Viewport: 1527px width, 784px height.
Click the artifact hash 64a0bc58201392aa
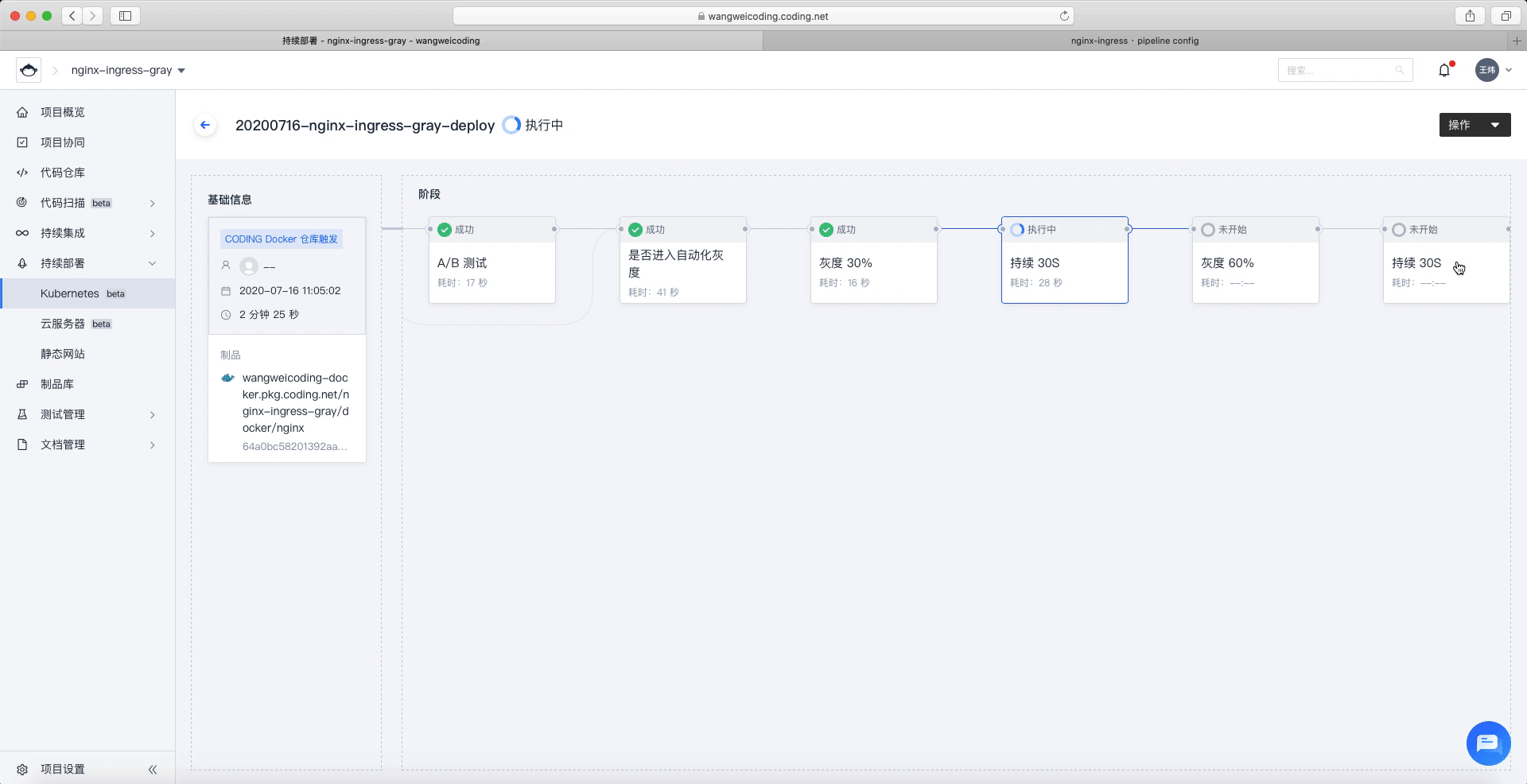[x=294, y=446]
